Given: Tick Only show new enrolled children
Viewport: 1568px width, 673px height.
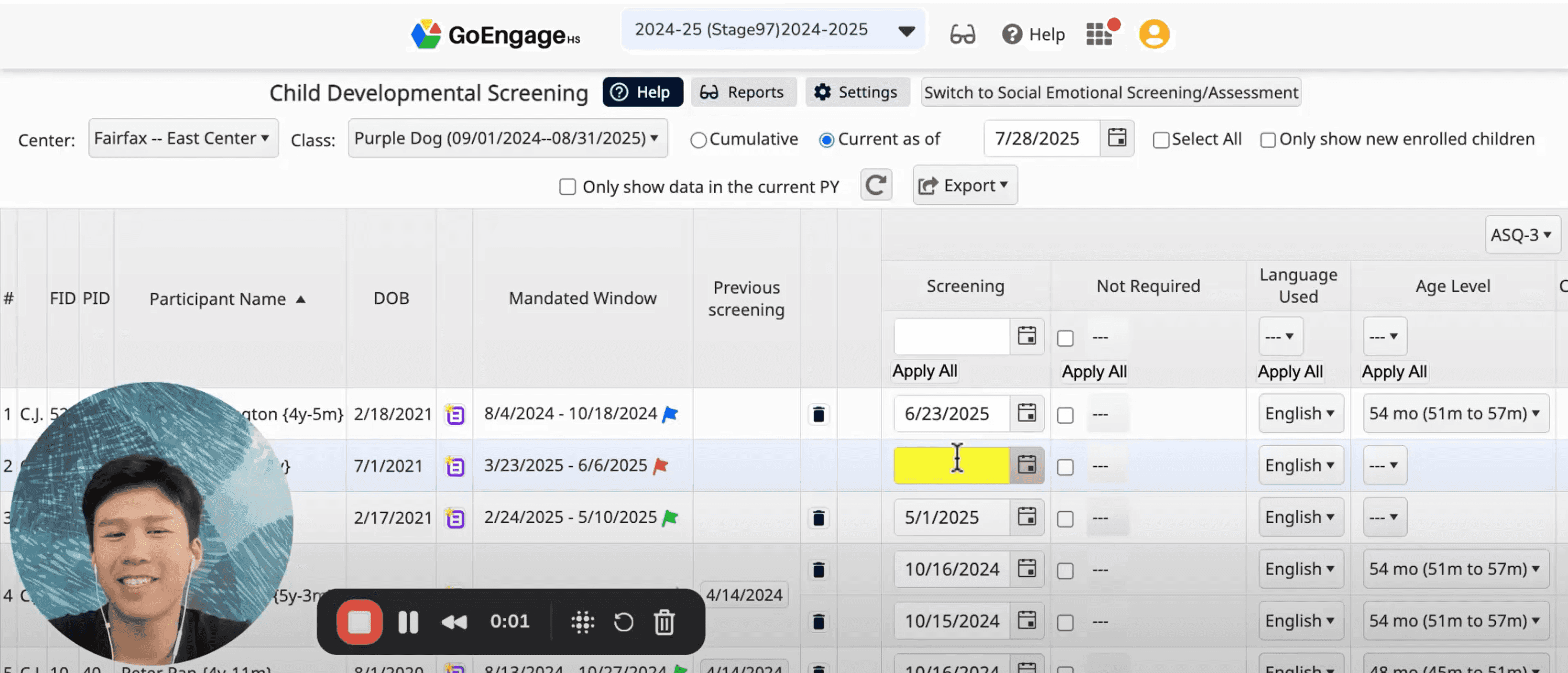Looking at the screenshot, I should coord(1268,140).
